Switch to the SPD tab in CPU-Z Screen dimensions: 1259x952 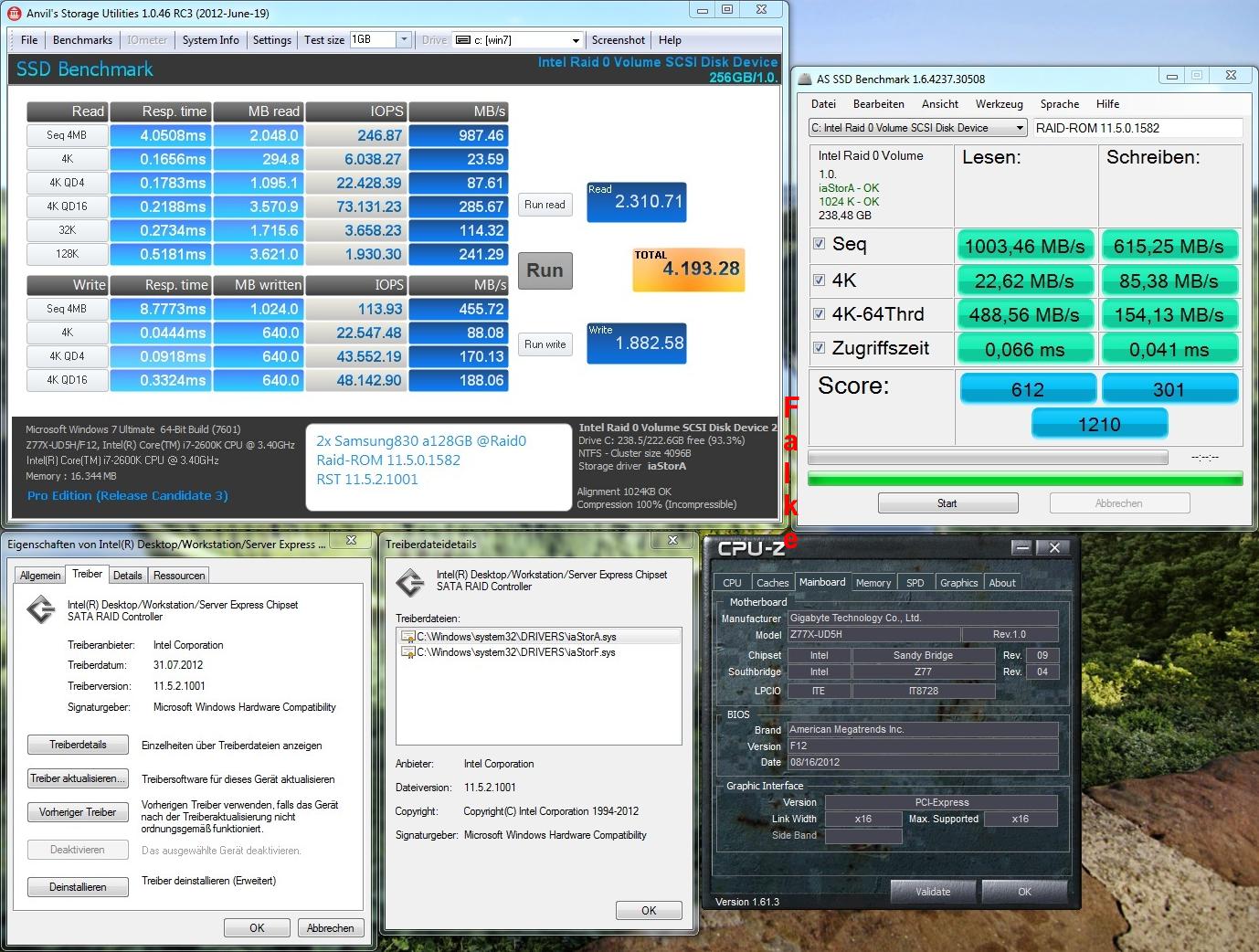coord(915,583)
